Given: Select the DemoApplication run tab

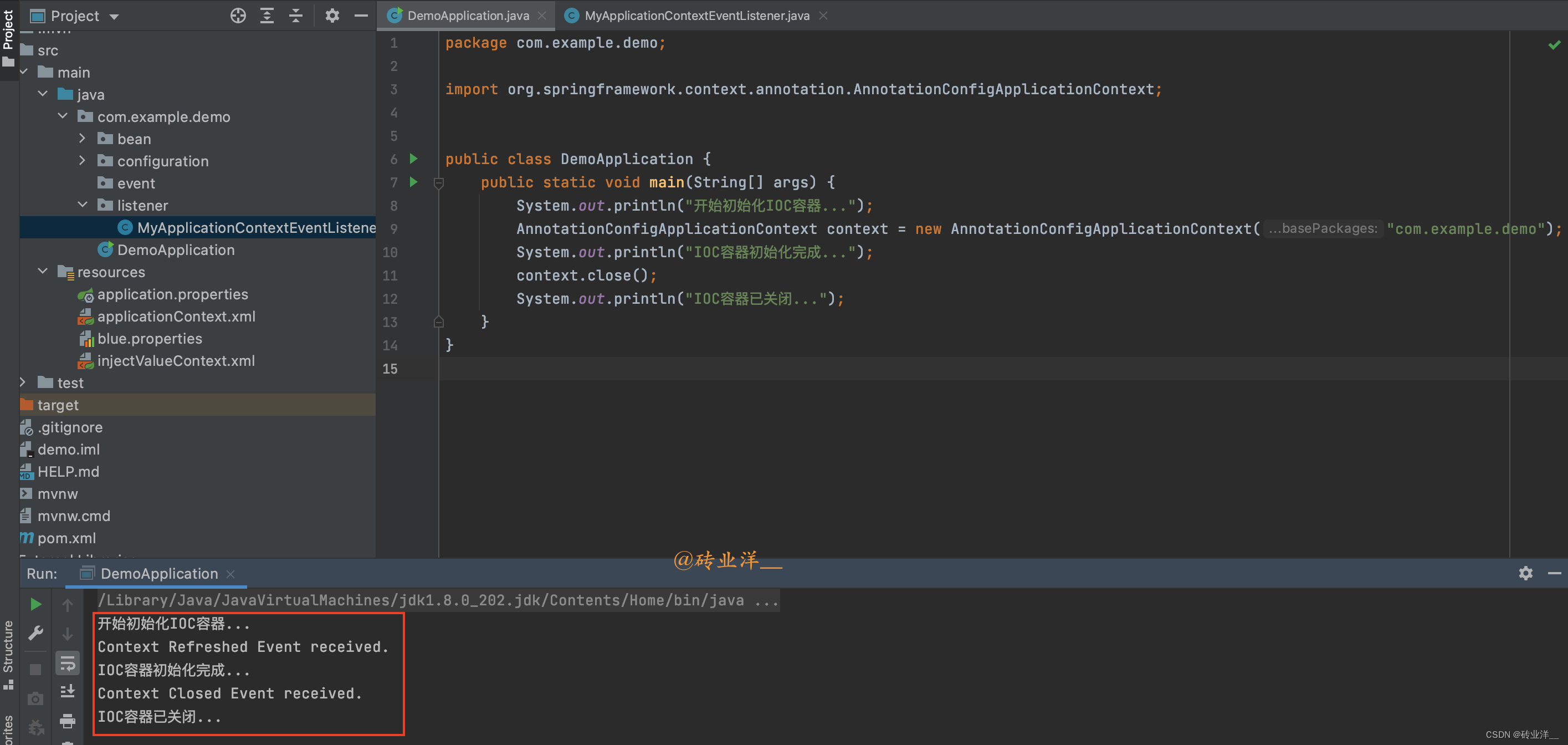Looking at the screenshot, I should click(x=158, y=573).
